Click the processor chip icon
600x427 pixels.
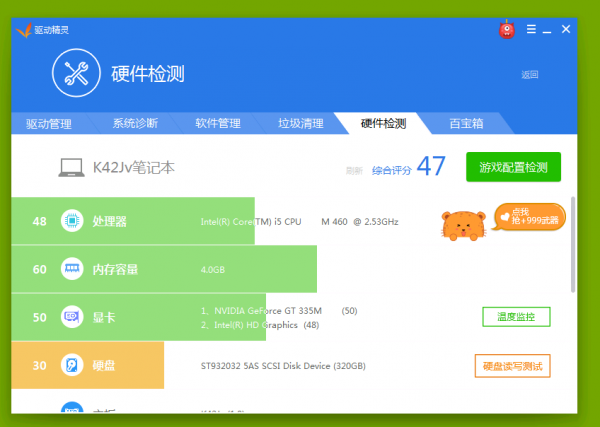tap(72, 221)
